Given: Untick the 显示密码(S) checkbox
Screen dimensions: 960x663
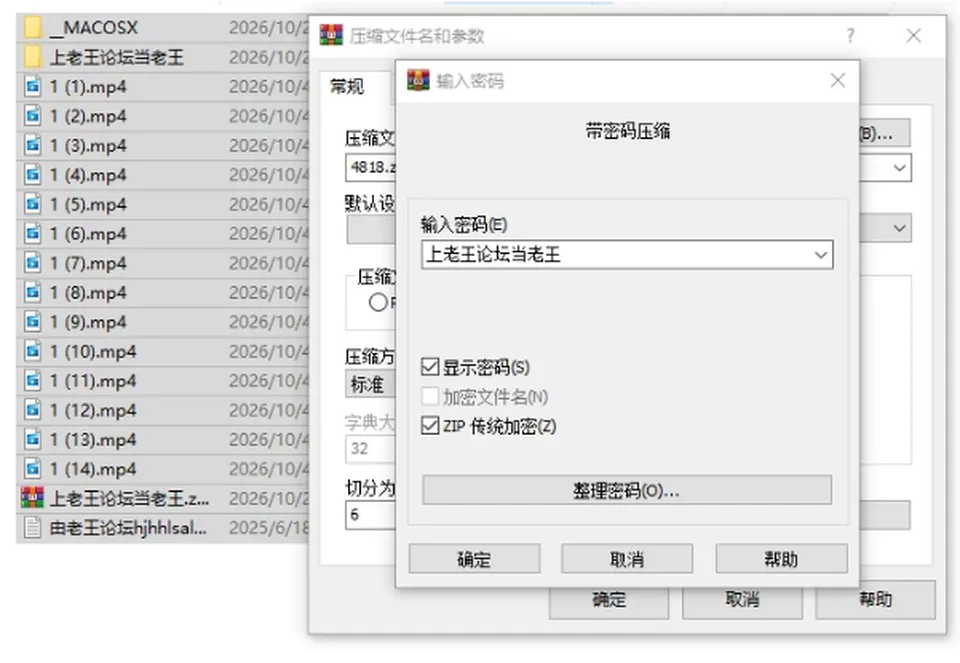Looking at the screenshot, I should point(430,367).
